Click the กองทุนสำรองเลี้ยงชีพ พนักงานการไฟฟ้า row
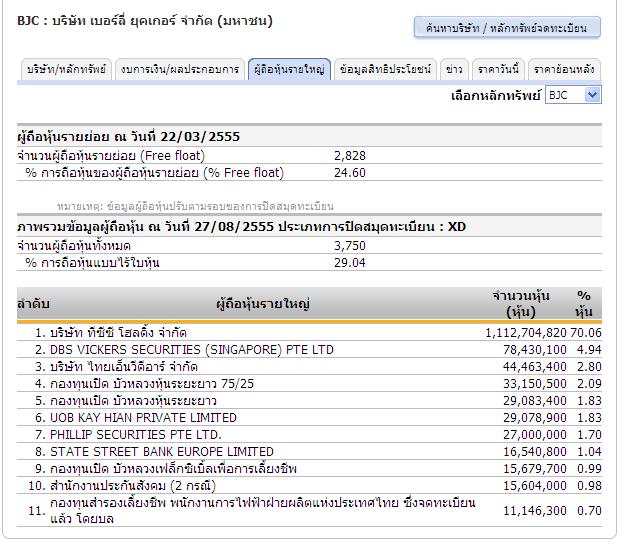Image resolution: width=640 pixels, height=543 pixels. tap(309, 511)
